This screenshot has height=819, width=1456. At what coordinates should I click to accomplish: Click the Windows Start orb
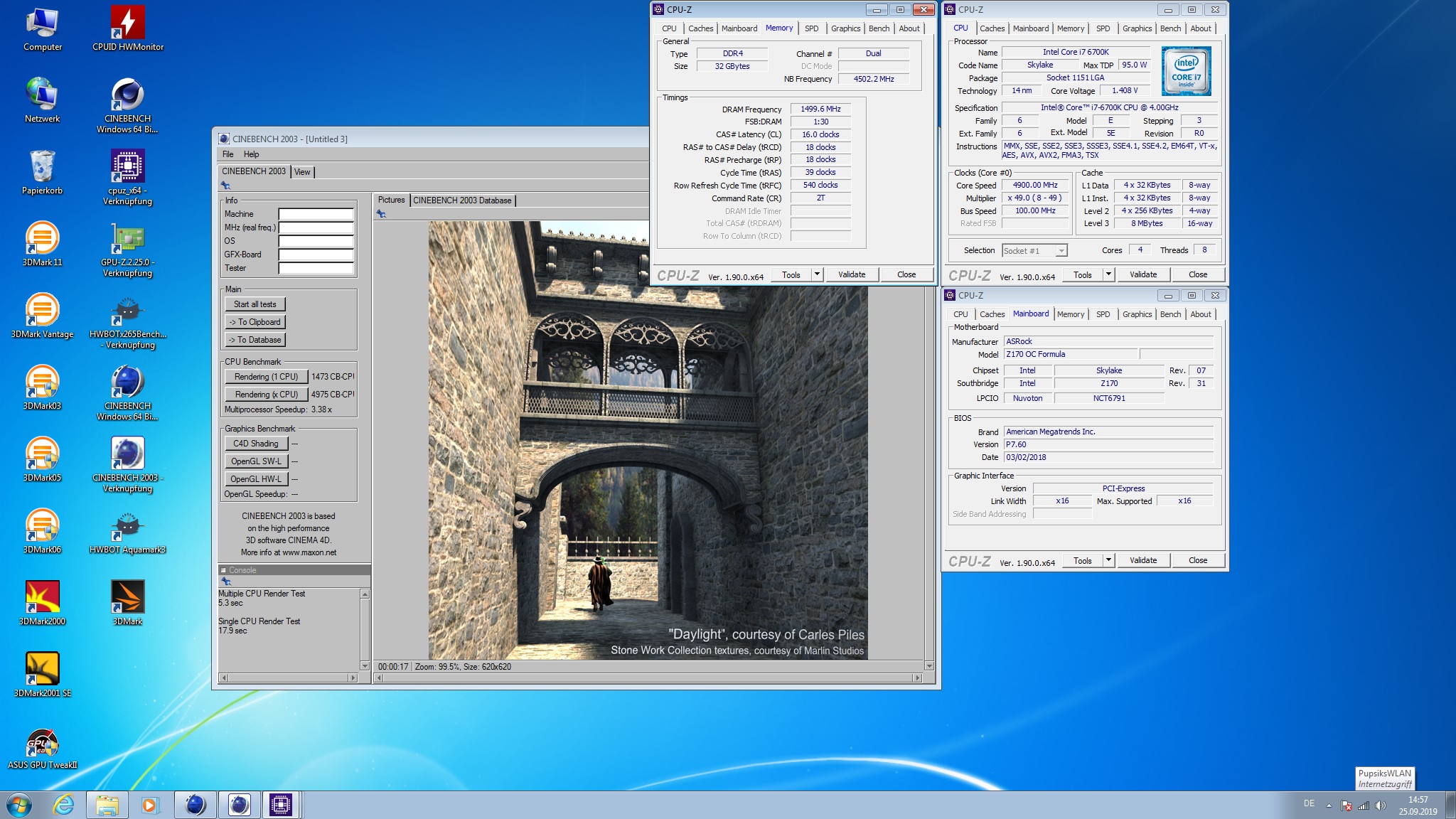(x=19, y=805)
